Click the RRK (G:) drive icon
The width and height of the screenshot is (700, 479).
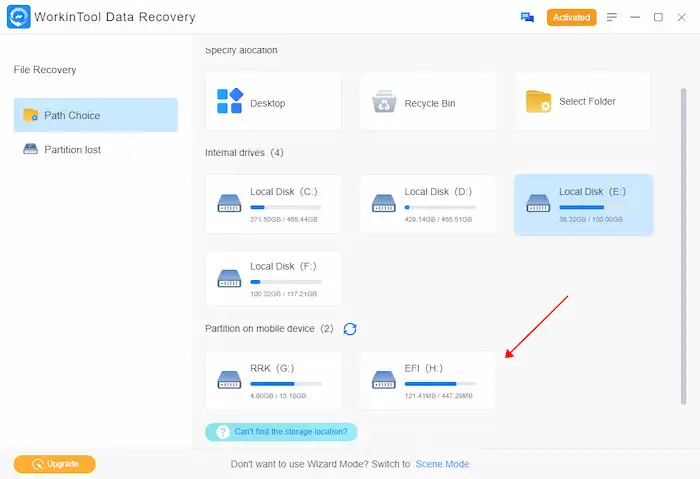(229, 380)
